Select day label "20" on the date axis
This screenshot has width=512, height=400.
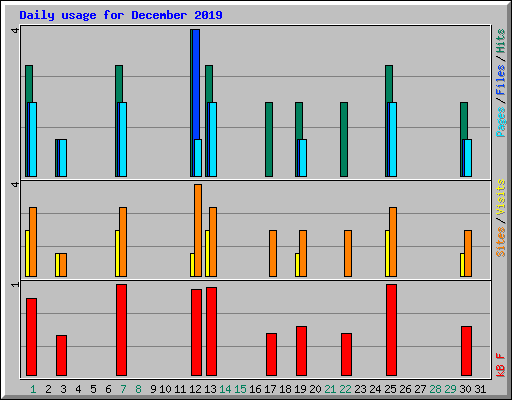coord(315,389)
